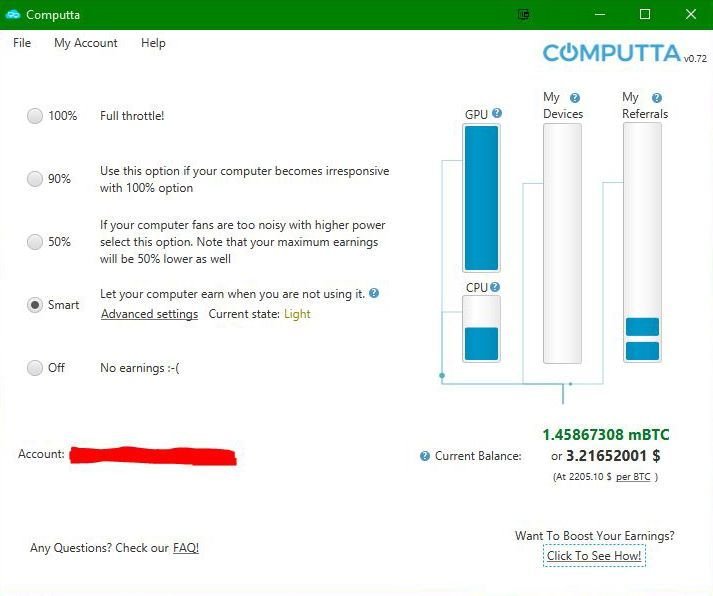Open the FAQ! link
713x596 pixels.
(x=186, y=548)
